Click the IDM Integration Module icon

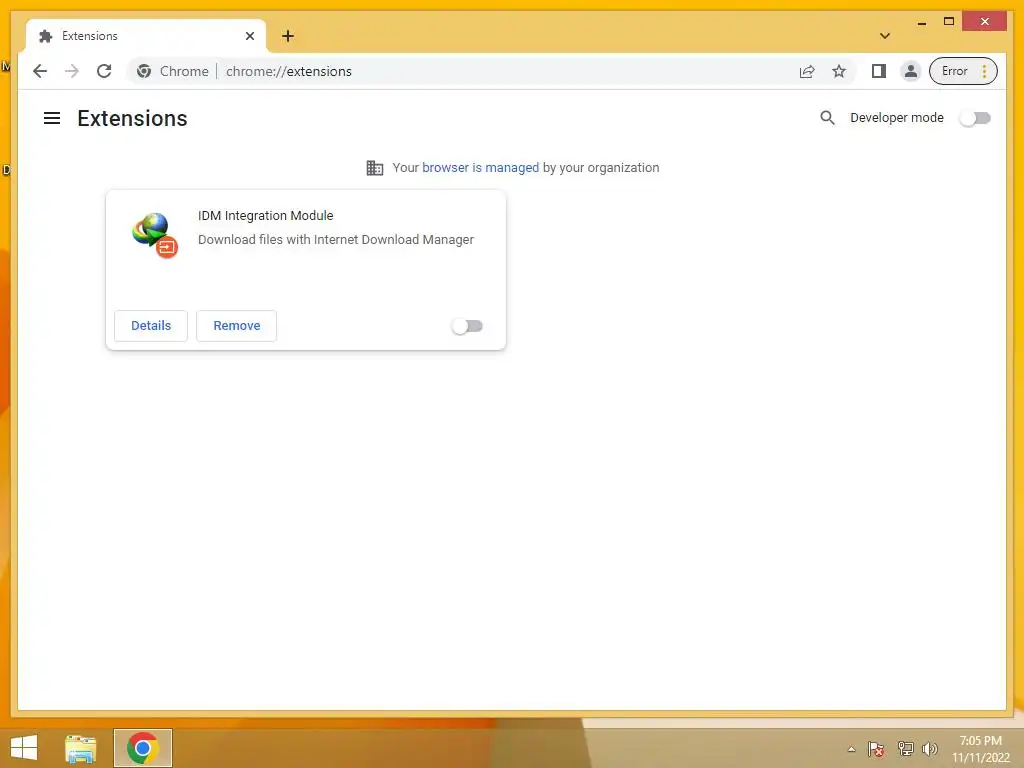tap(155, 235)
